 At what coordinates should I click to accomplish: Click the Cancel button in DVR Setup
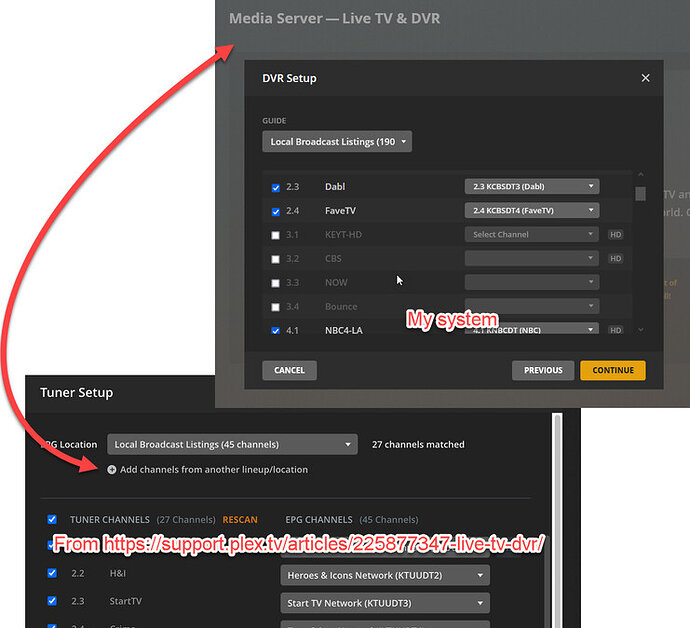tap(289, 370)
